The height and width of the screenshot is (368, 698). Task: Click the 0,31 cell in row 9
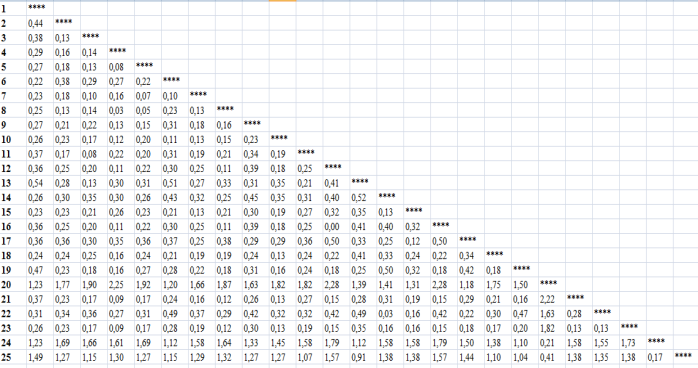(x=175, y=125)
